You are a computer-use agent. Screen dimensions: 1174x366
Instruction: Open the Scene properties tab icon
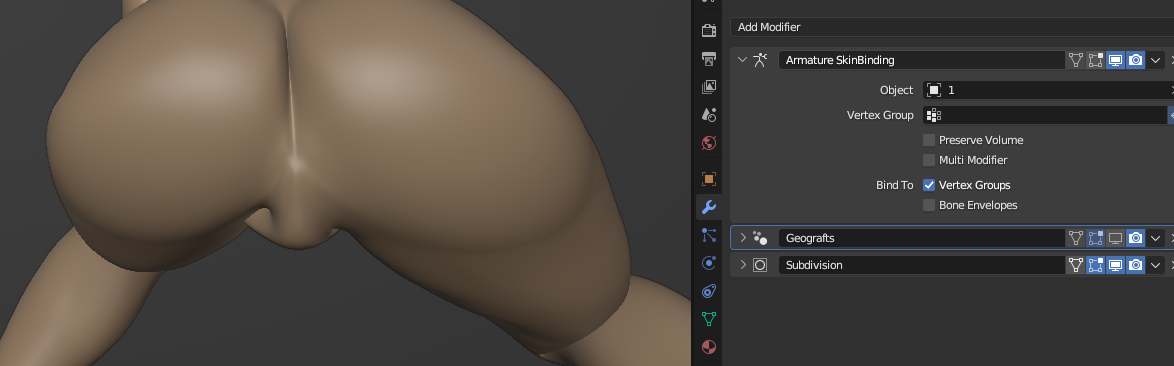[708, 115]
